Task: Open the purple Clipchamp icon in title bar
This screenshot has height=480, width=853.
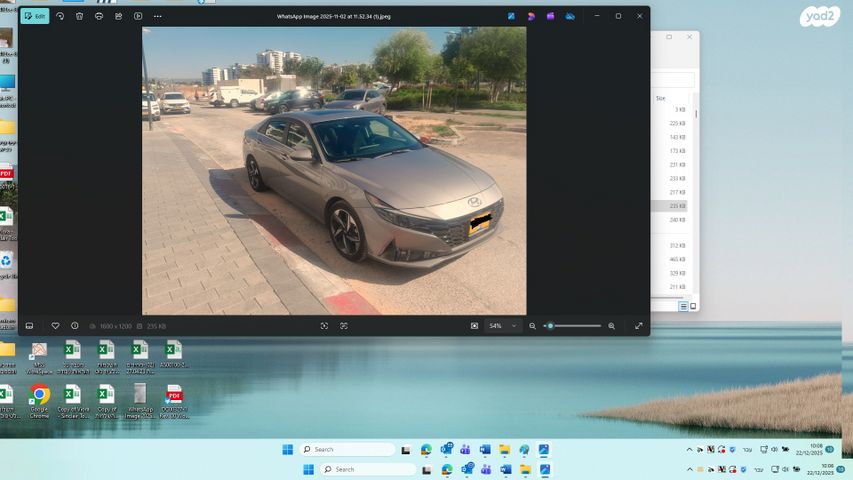Action: 551,16
